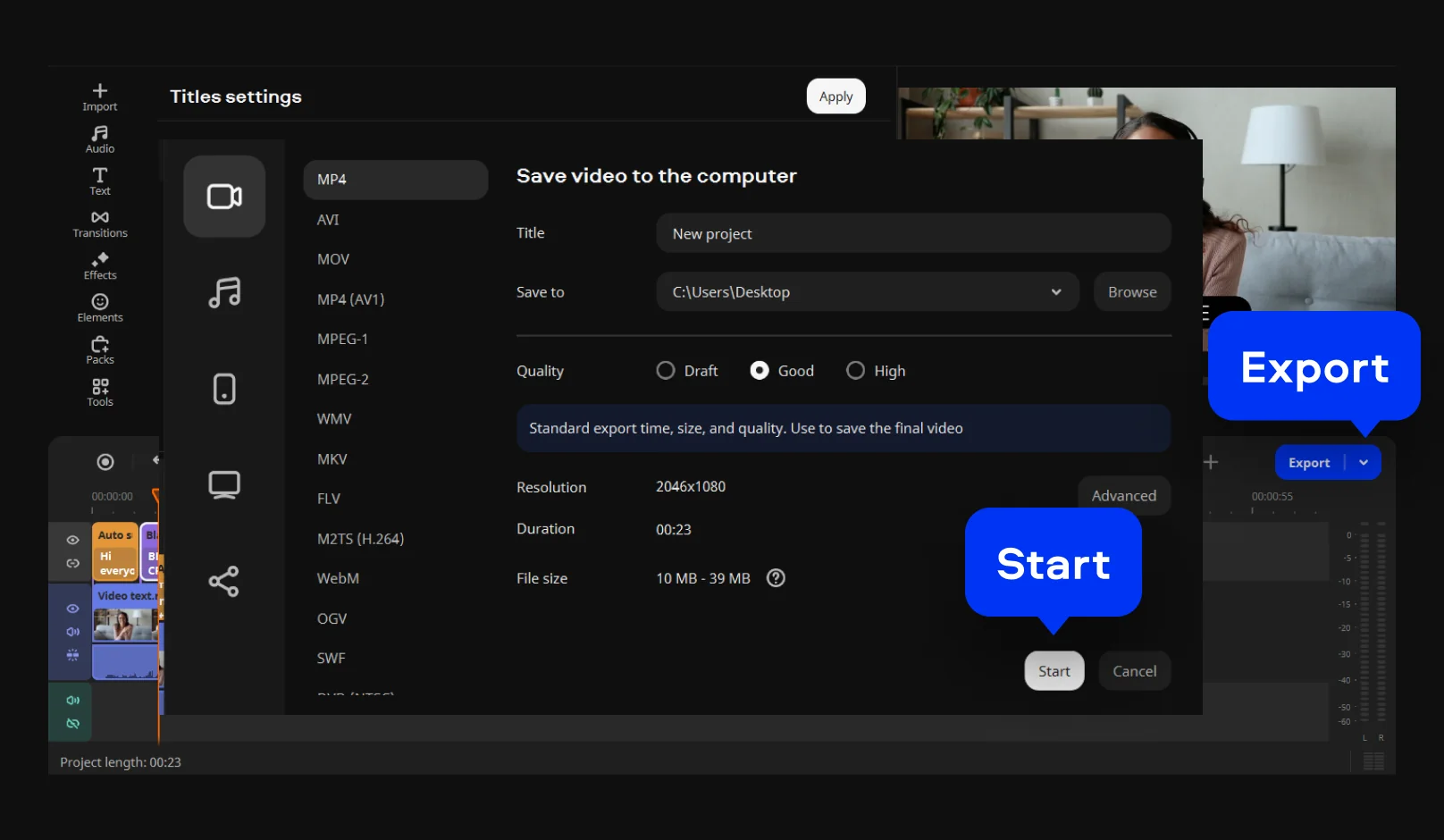1444x840 pixels.
Task: Open the Import panel
Action: click(x=99, y=97)
